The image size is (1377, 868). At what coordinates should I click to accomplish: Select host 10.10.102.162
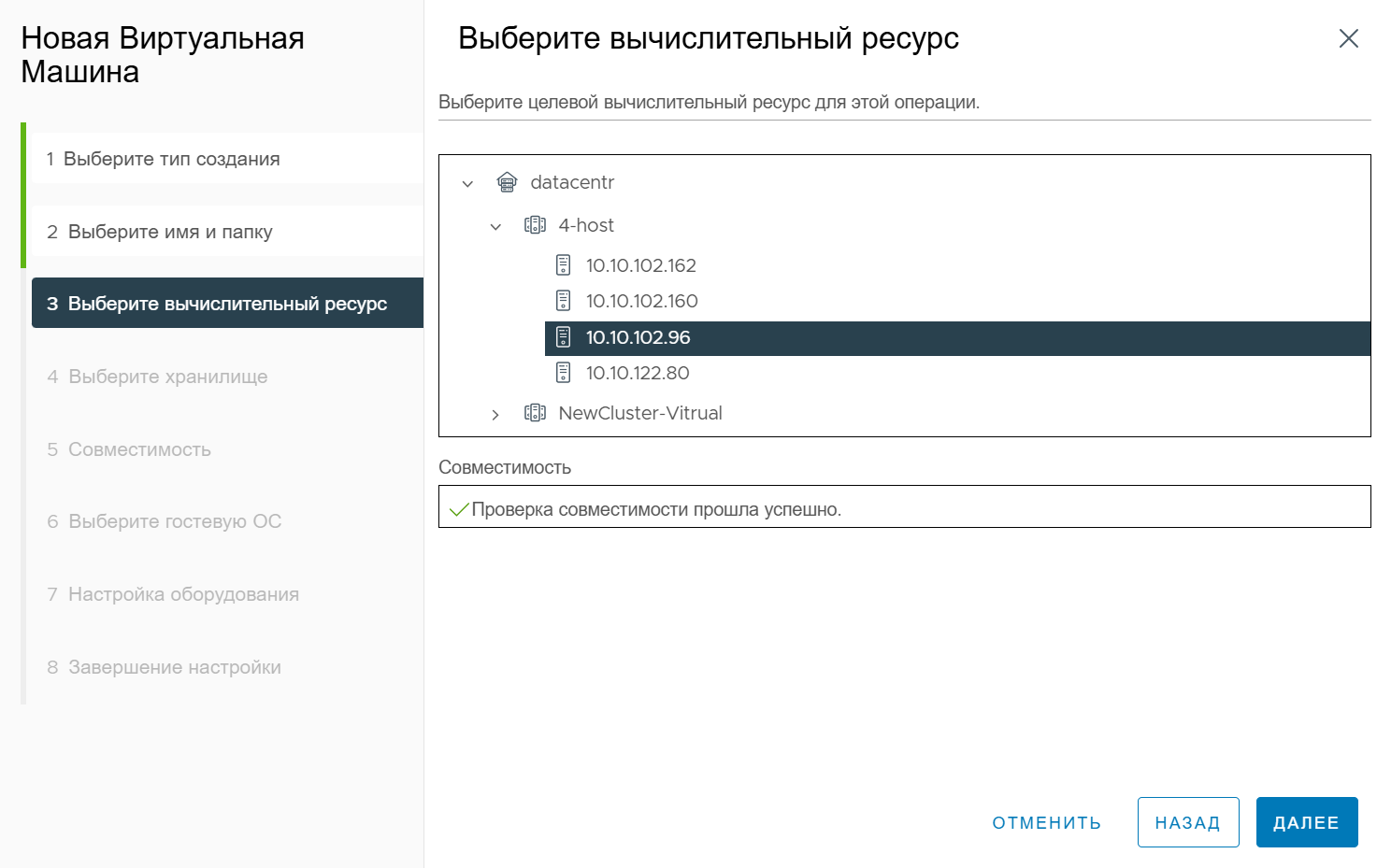[641, 265]
